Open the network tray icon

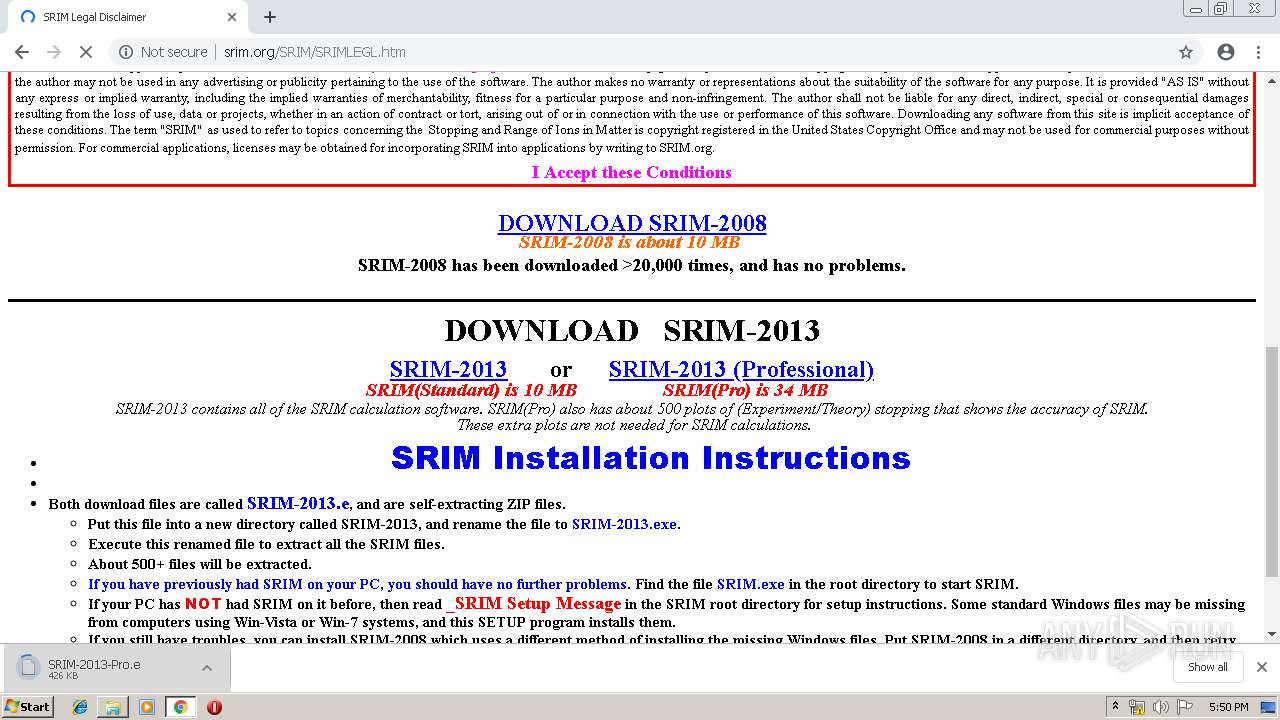pyautogui.click(x=1137, y=707)
